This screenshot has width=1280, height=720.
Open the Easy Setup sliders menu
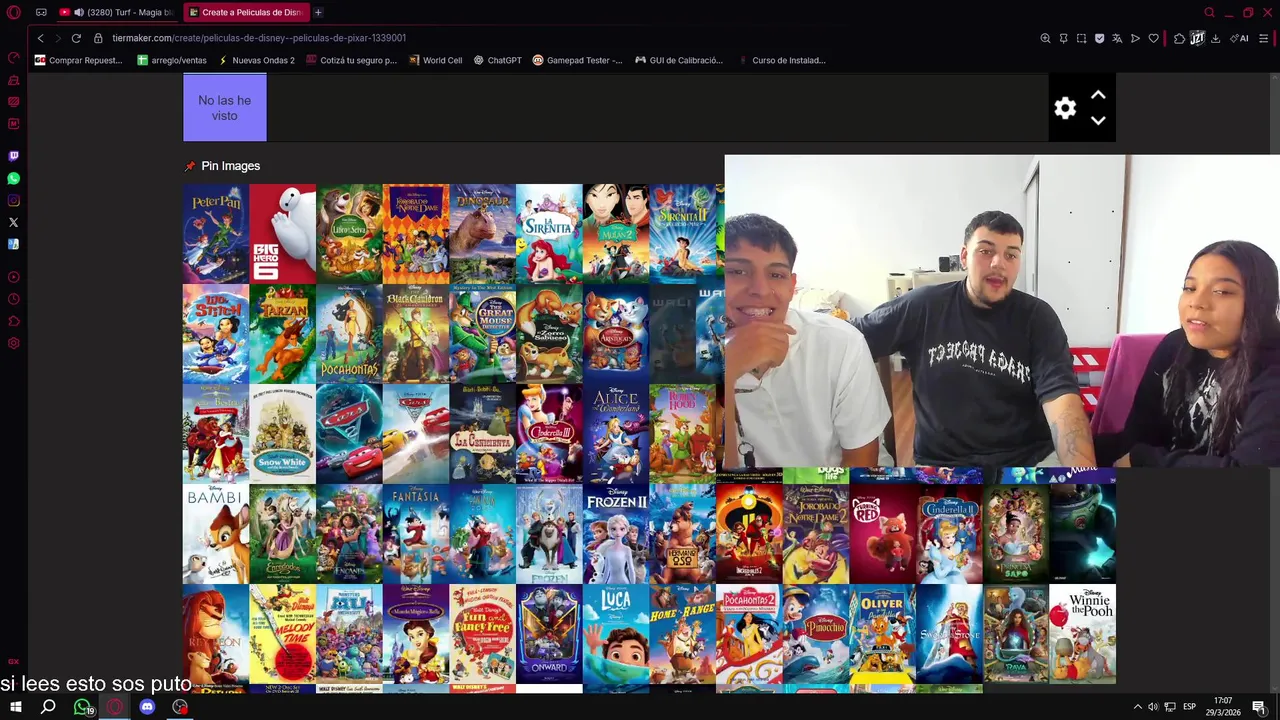[1264, 38]
